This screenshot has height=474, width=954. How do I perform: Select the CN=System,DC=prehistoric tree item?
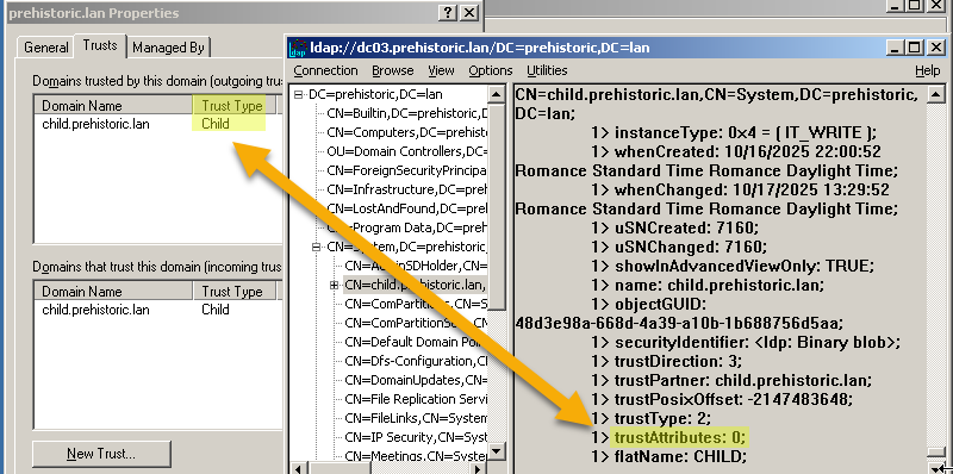point(407,247)
